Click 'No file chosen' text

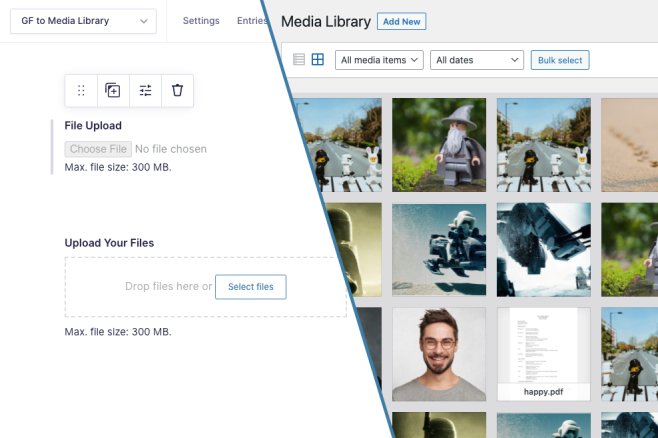coord(171,149)
